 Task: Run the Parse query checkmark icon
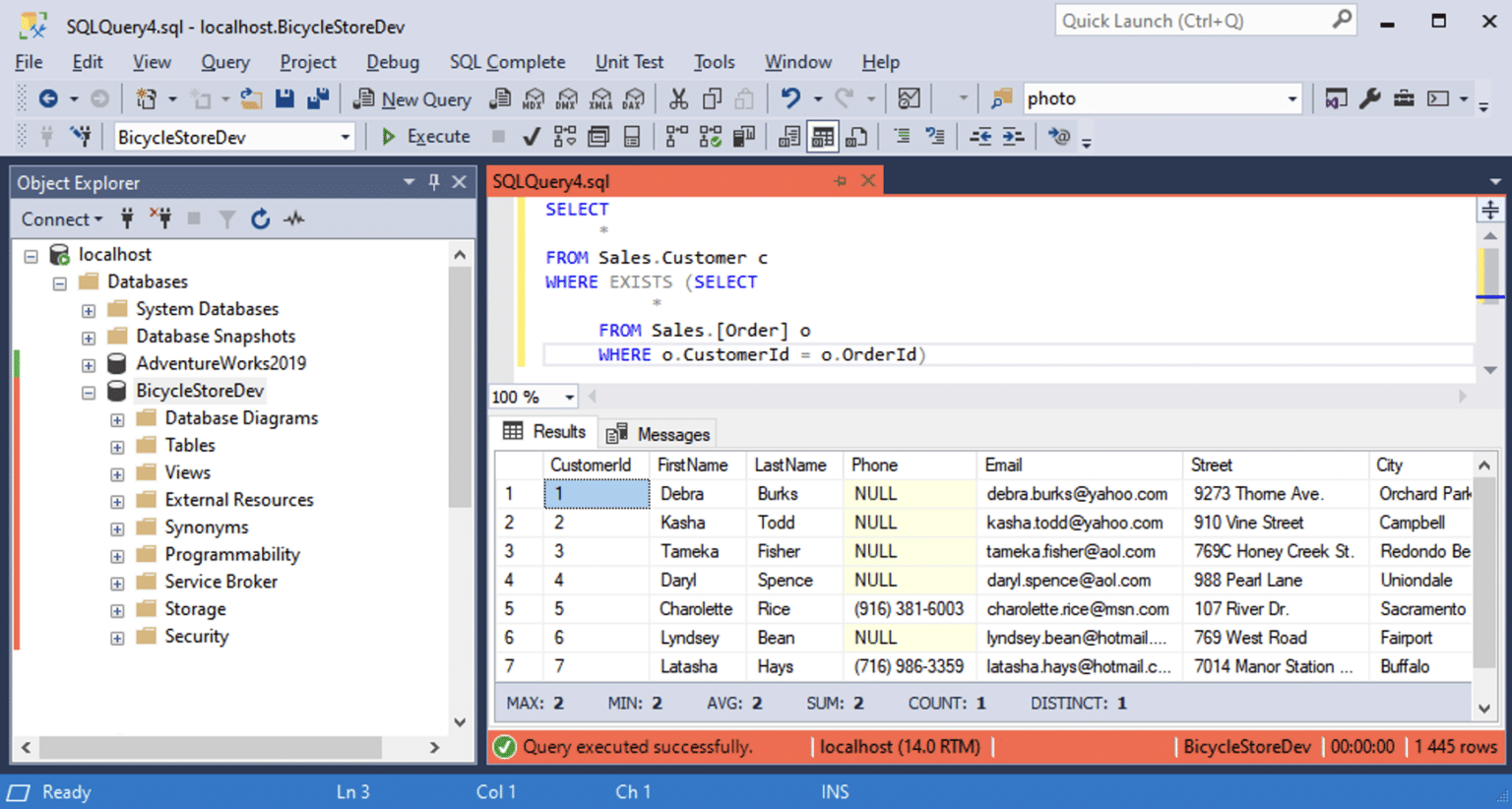(531, 136)
